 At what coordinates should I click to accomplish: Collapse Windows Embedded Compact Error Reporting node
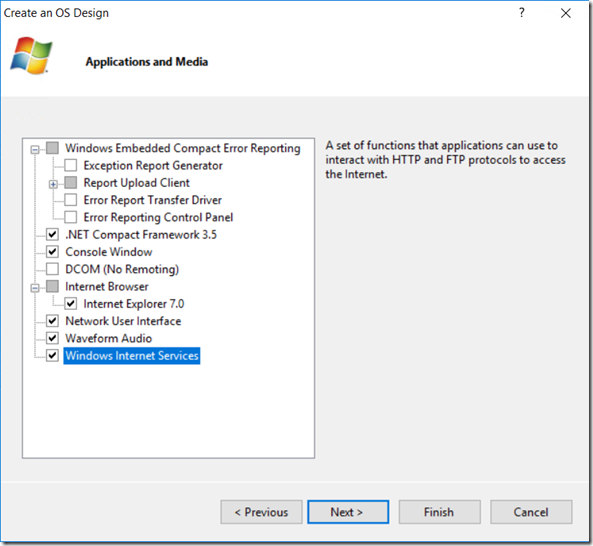(x=35, y=149)
